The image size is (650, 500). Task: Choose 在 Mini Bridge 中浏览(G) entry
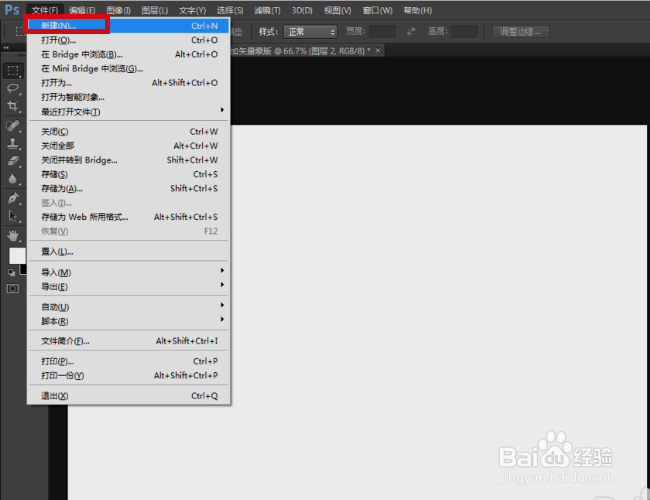pyautogui.click(x=129, y=68)
